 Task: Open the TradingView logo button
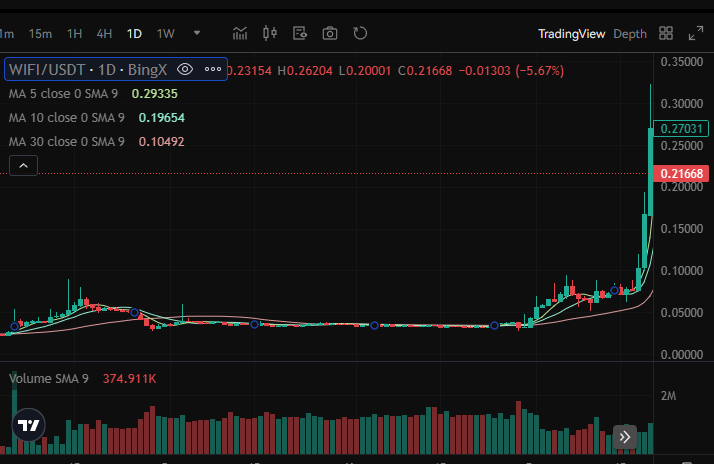click(x=28, y=425)
